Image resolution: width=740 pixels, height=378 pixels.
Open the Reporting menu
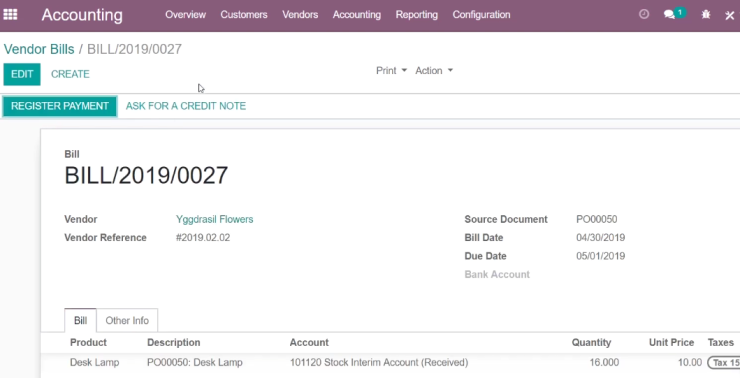pos(417,15)
